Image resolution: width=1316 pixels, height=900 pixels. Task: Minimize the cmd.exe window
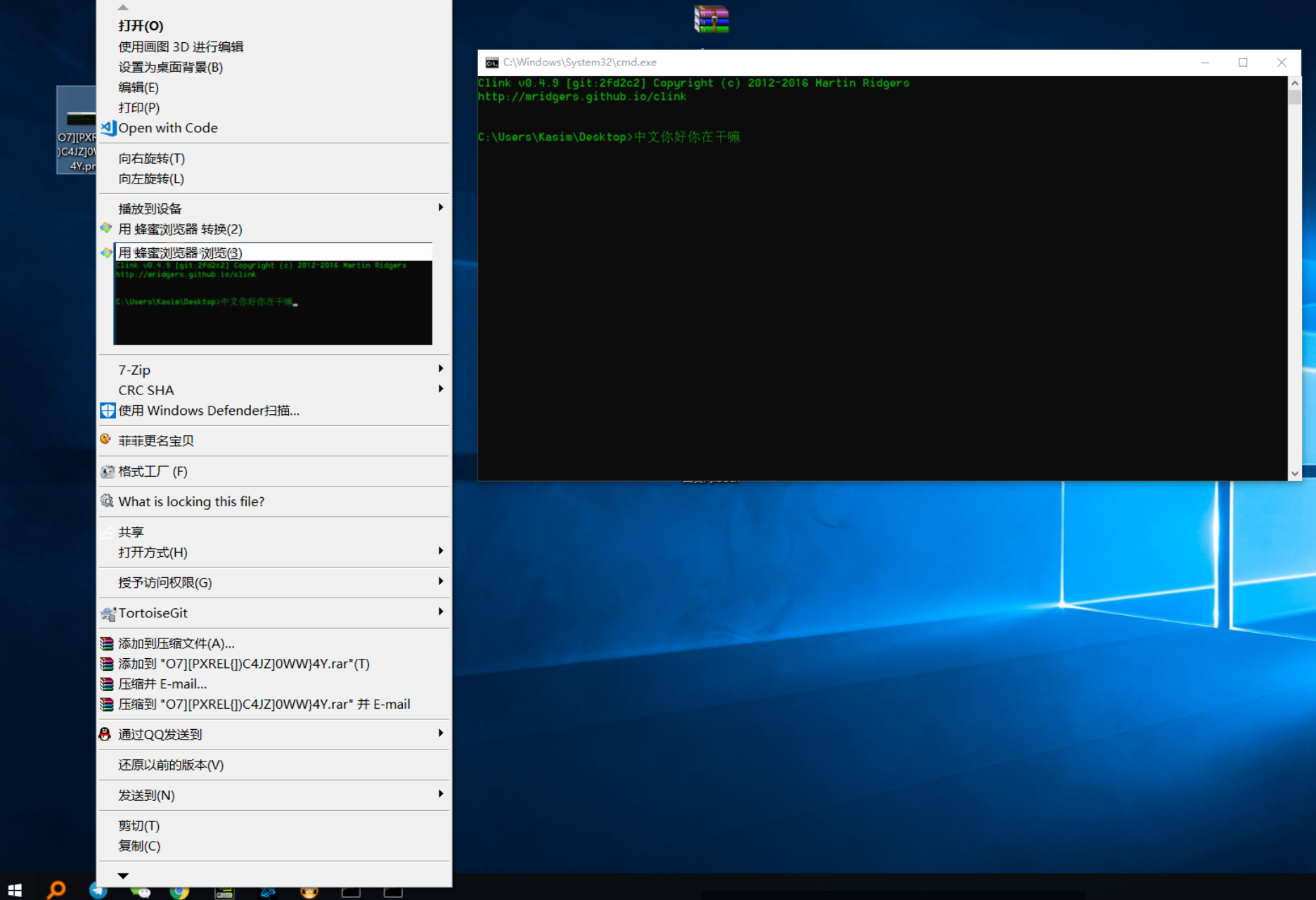(1205, 63)
